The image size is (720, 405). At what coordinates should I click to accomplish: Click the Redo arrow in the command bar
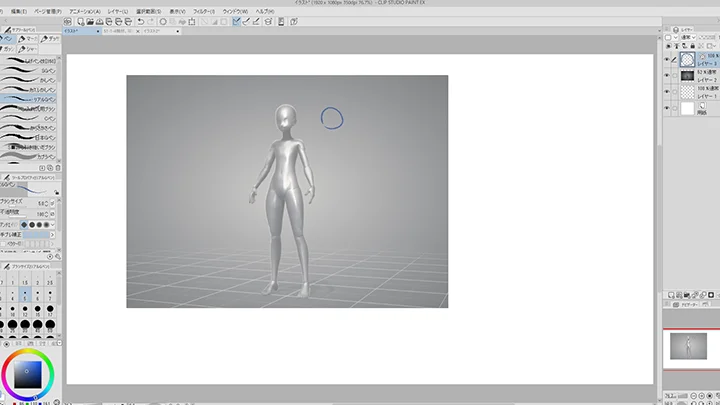click(x=151, y=20)
